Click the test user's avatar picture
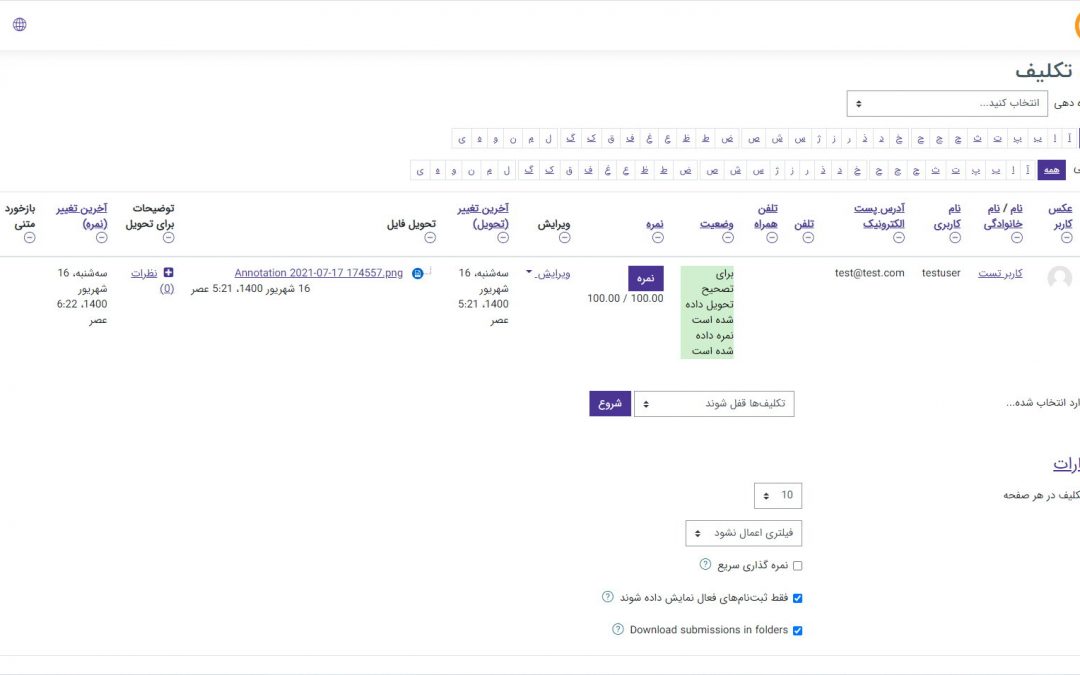 [1059, 278]
